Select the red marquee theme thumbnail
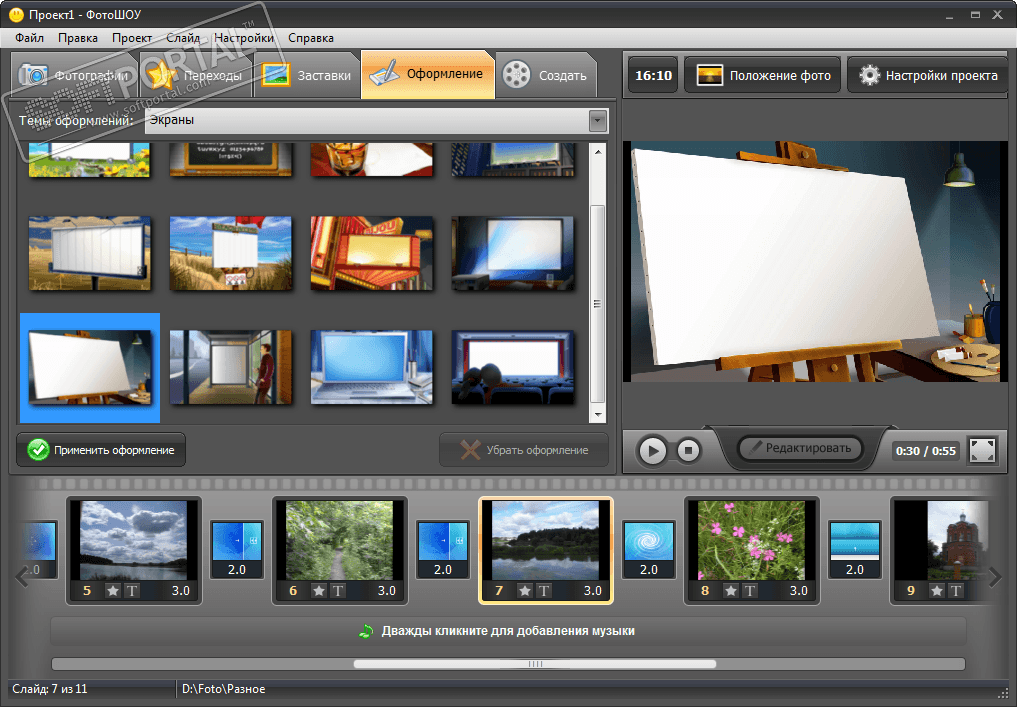 click(x=372, y=253)
